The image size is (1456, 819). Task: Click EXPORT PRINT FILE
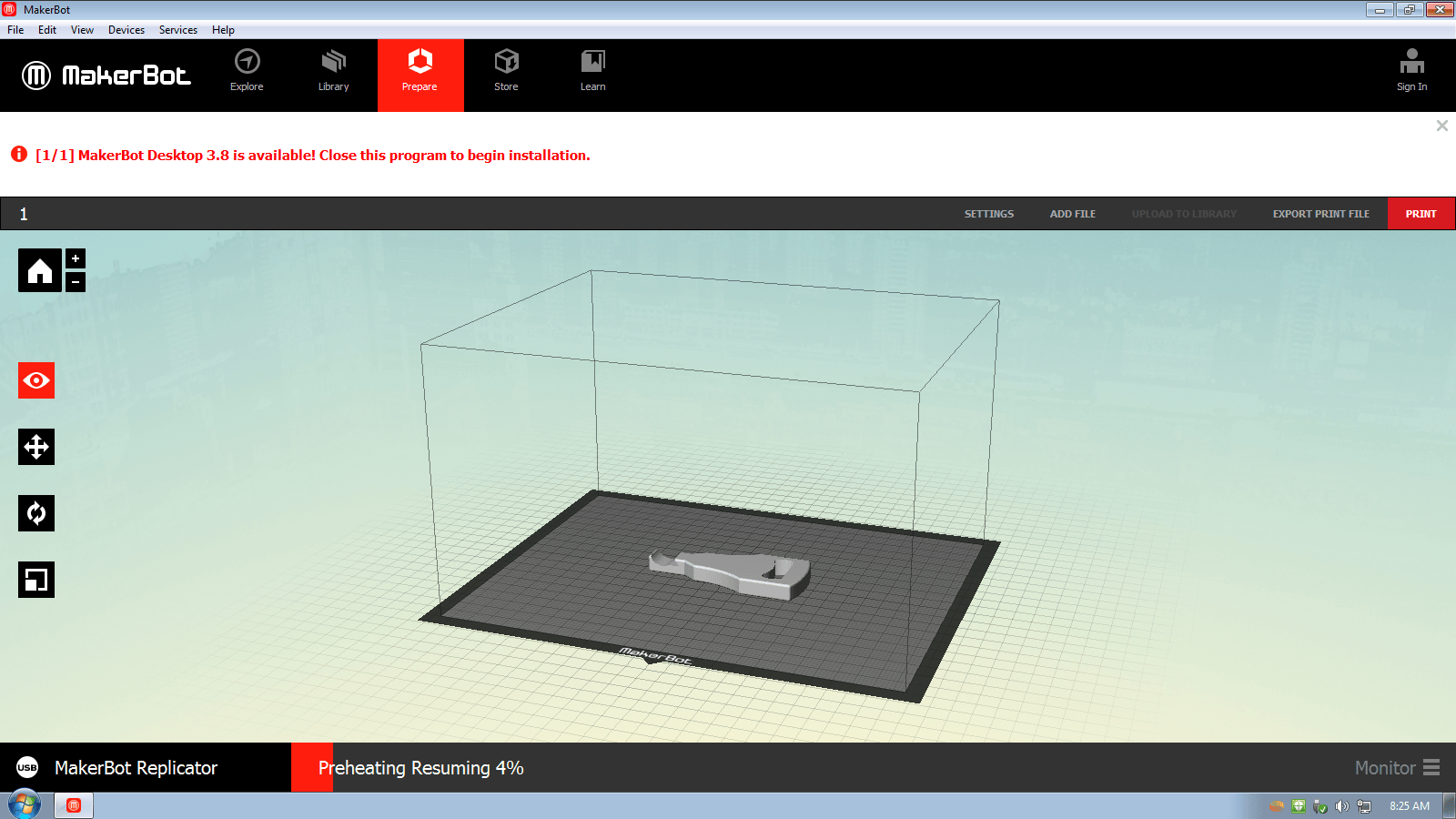[1321, 214]
